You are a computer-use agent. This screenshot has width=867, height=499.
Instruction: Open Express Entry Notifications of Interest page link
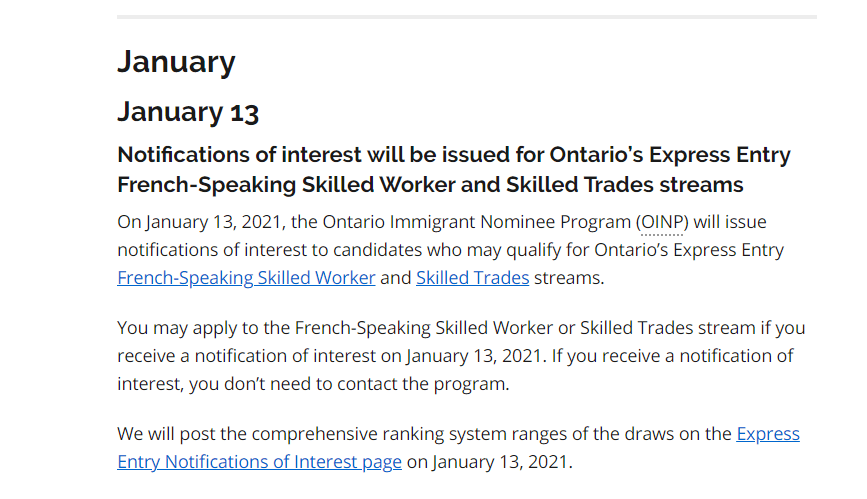tap(259, 462)
